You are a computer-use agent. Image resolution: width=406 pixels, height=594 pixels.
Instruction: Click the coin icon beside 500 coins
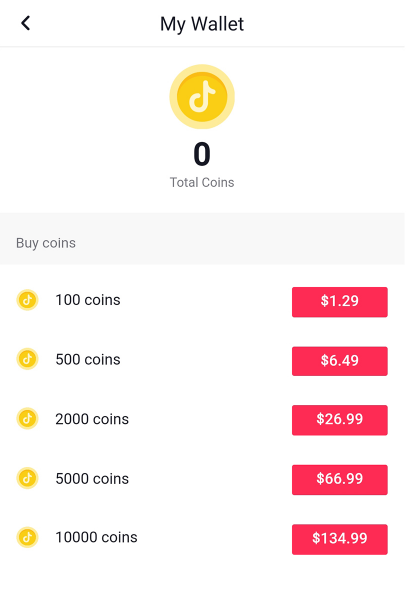pos(27,359)
